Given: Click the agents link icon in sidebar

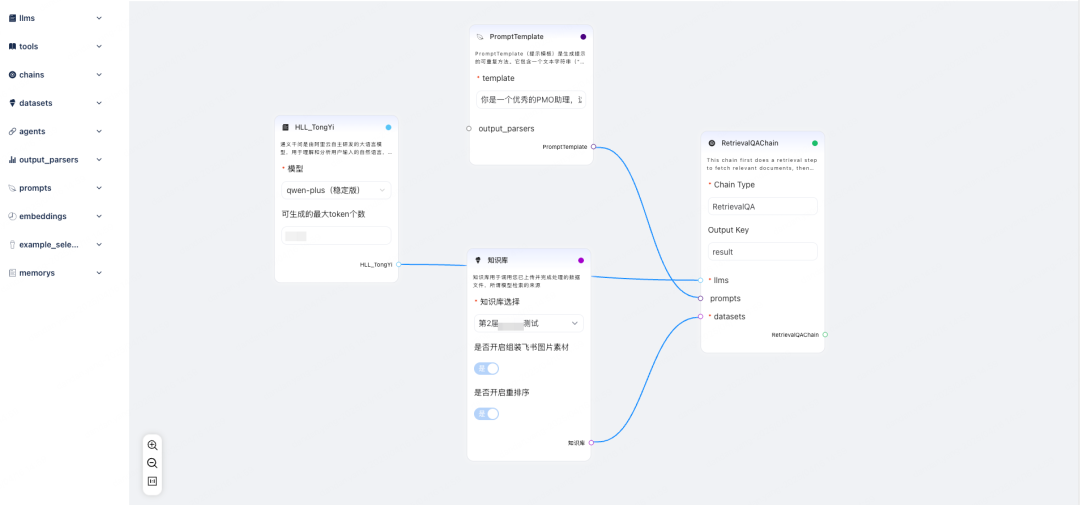Looking at the screenshot, I should point(12,131).
